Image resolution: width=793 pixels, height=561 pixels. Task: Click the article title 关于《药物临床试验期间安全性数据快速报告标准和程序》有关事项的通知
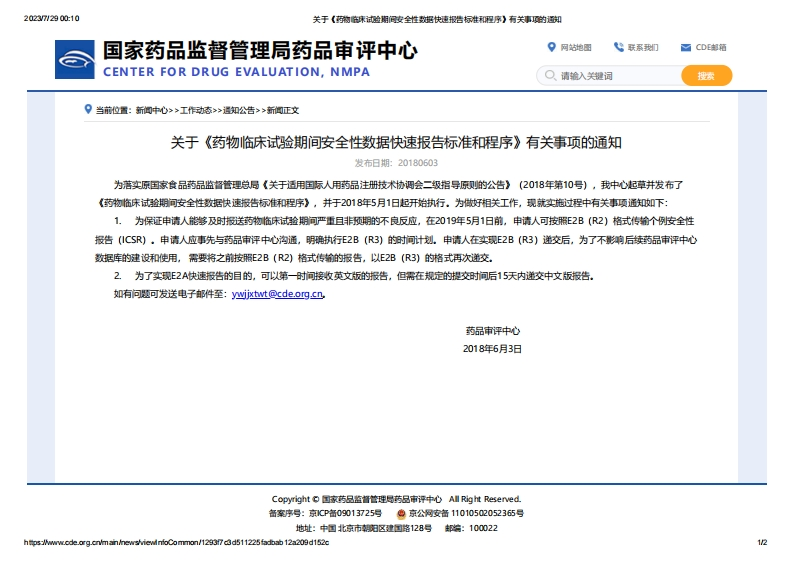click(396, 143)
